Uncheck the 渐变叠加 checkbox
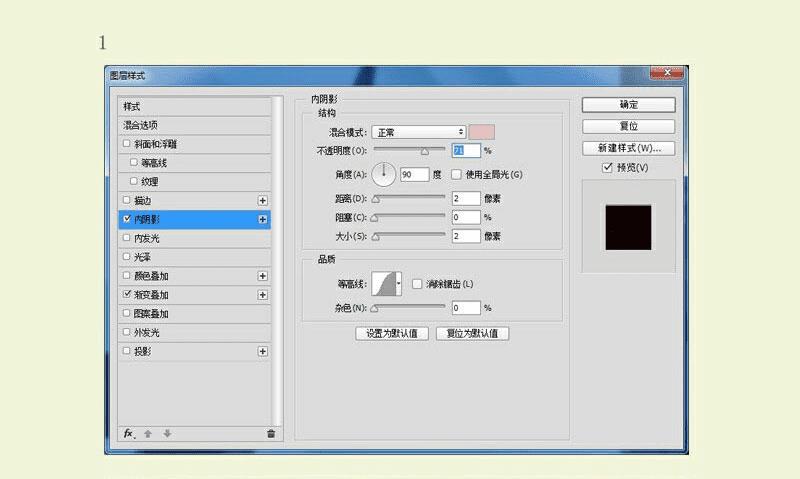The width and height of the screenshot is (800, 479). click(x=127, y=294)
